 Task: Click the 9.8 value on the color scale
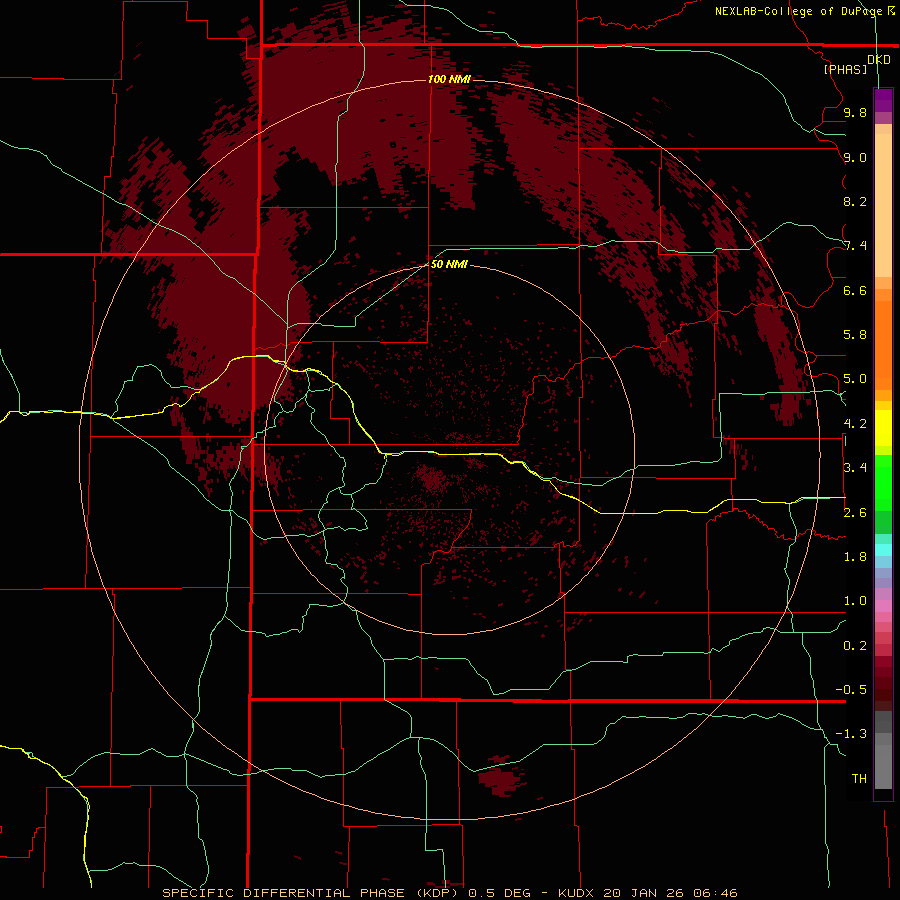(855, 112)
